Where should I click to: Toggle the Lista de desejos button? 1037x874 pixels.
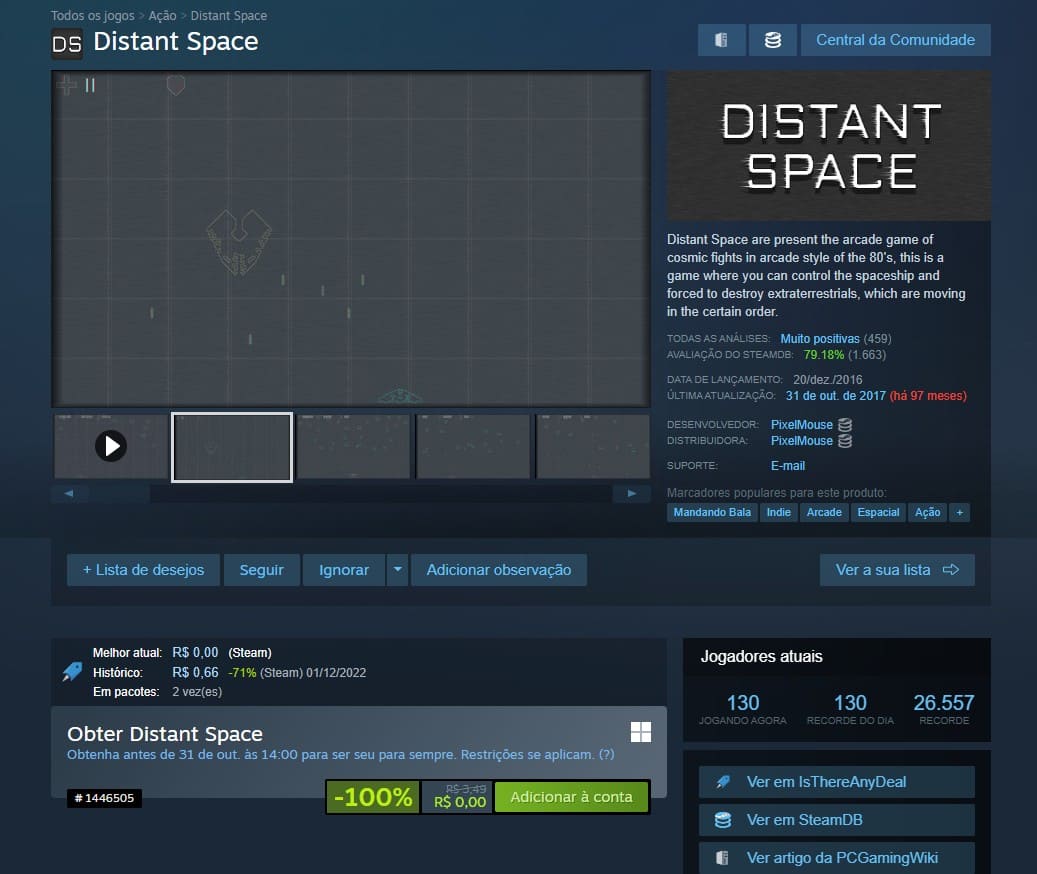pyautogui.click(x=143, y=570)
